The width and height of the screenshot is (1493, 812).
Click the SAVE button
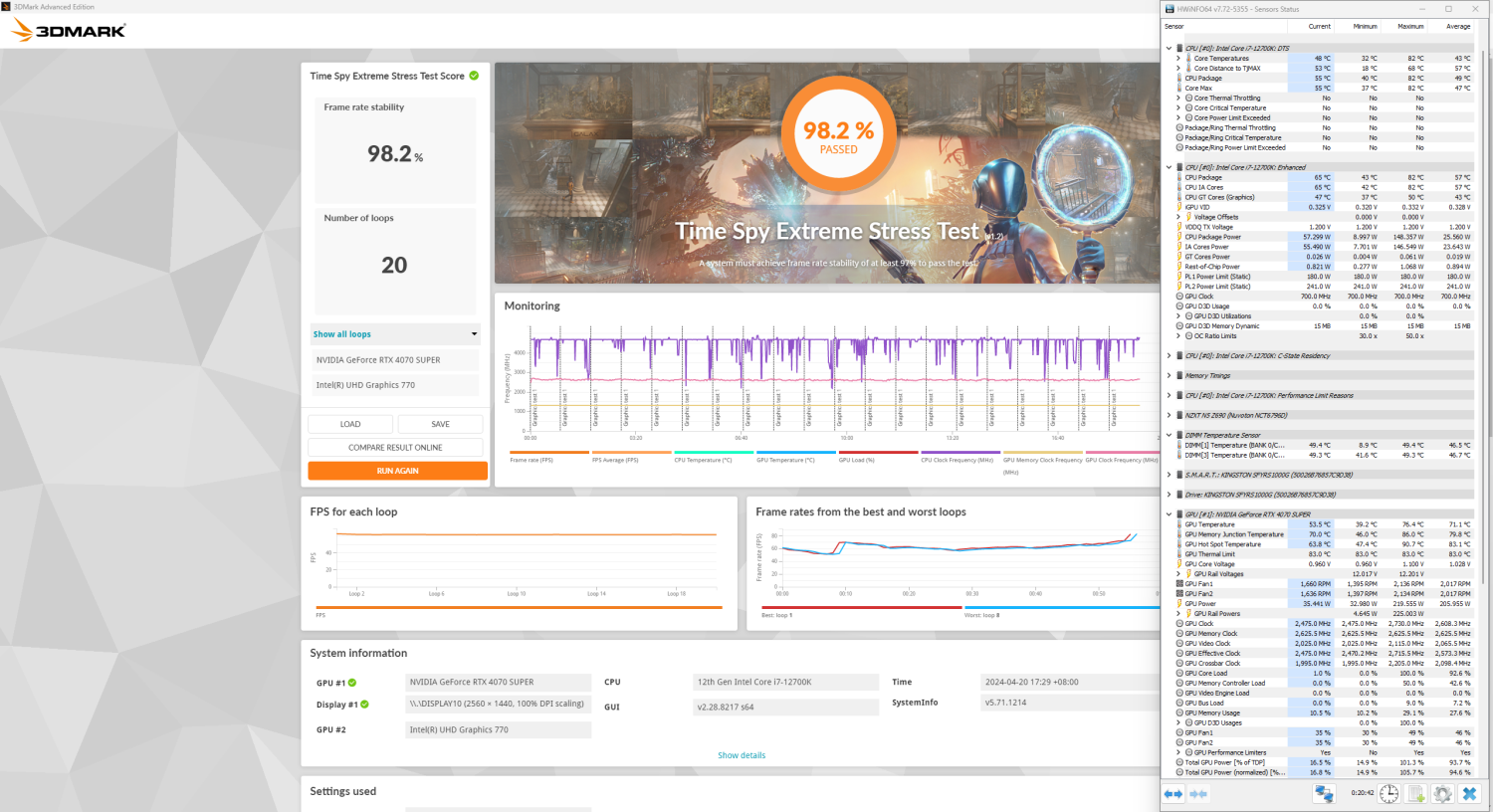(440, 424)
